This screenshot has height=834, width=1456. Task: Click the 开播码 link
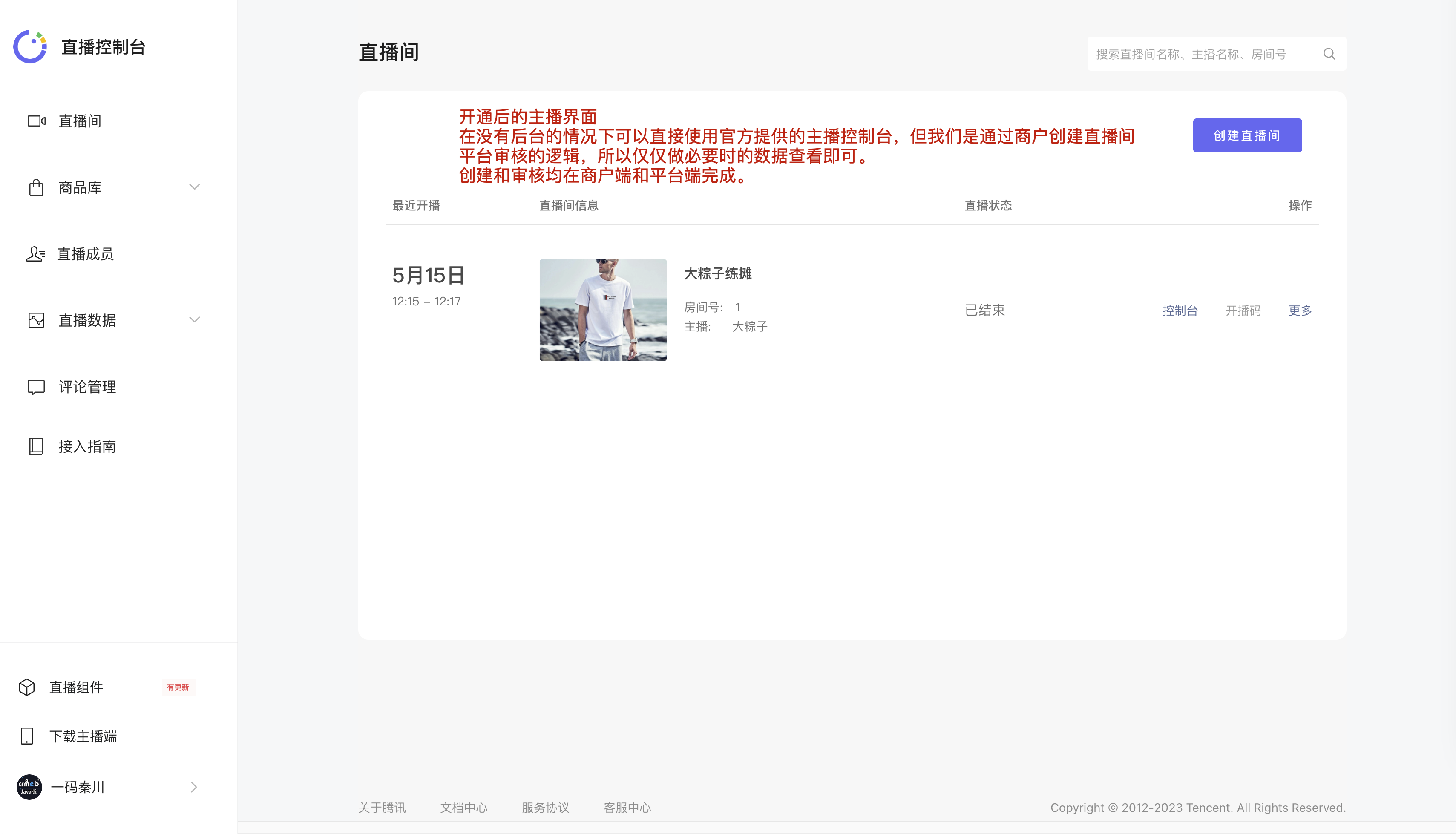point(1243,310)
